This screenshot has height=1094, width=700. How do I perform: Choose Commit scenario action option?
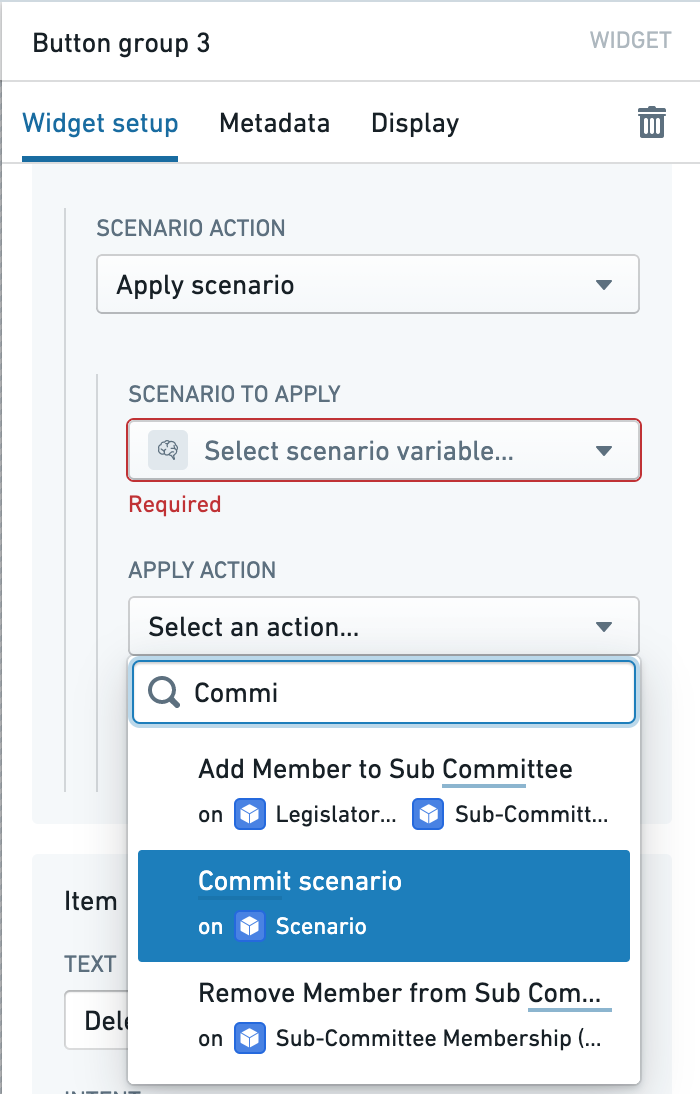click(x=384, y=906)
